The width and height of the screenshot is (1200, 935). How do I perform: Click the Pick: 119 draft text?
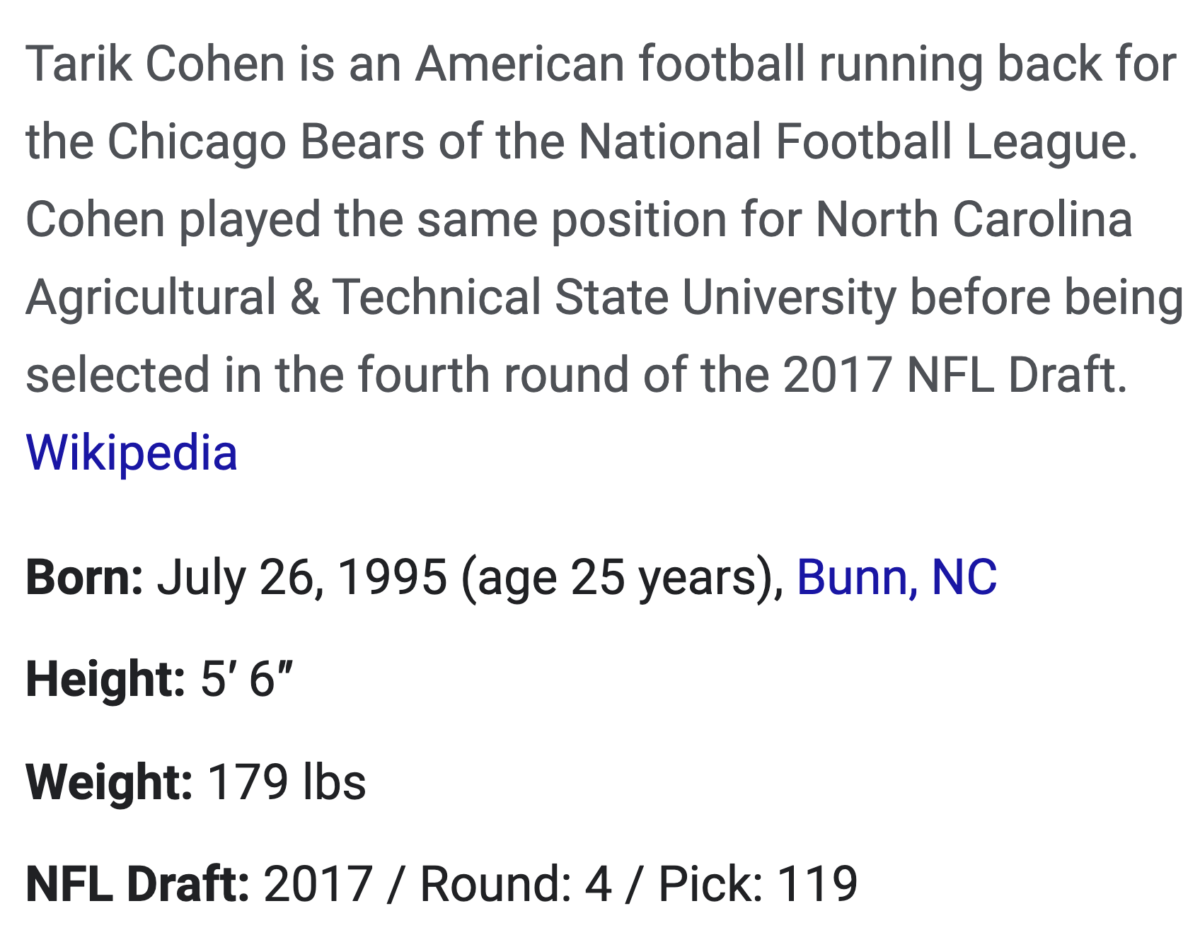click(x=744, y=884)
